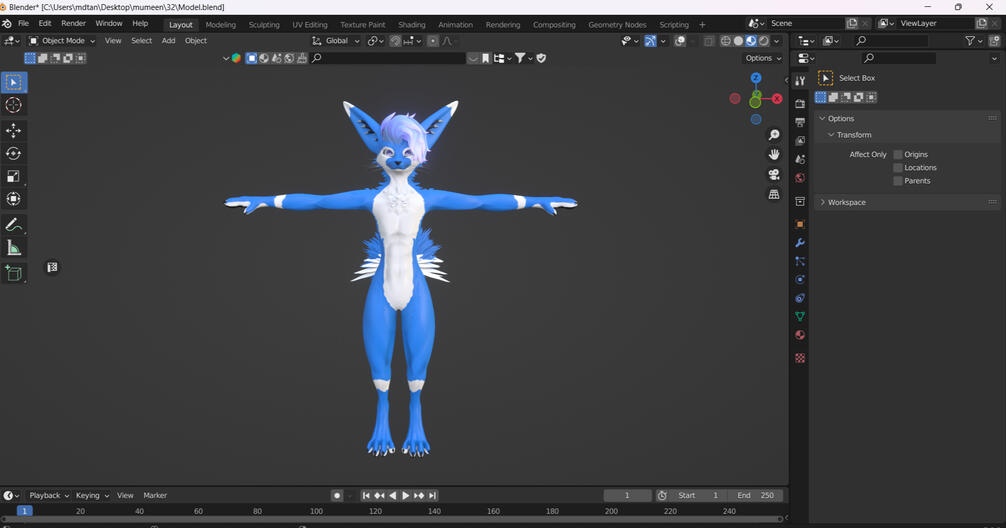1006x528 pixels.
Task: Jump to the timeline end frame button
Action: coord(433,495)
